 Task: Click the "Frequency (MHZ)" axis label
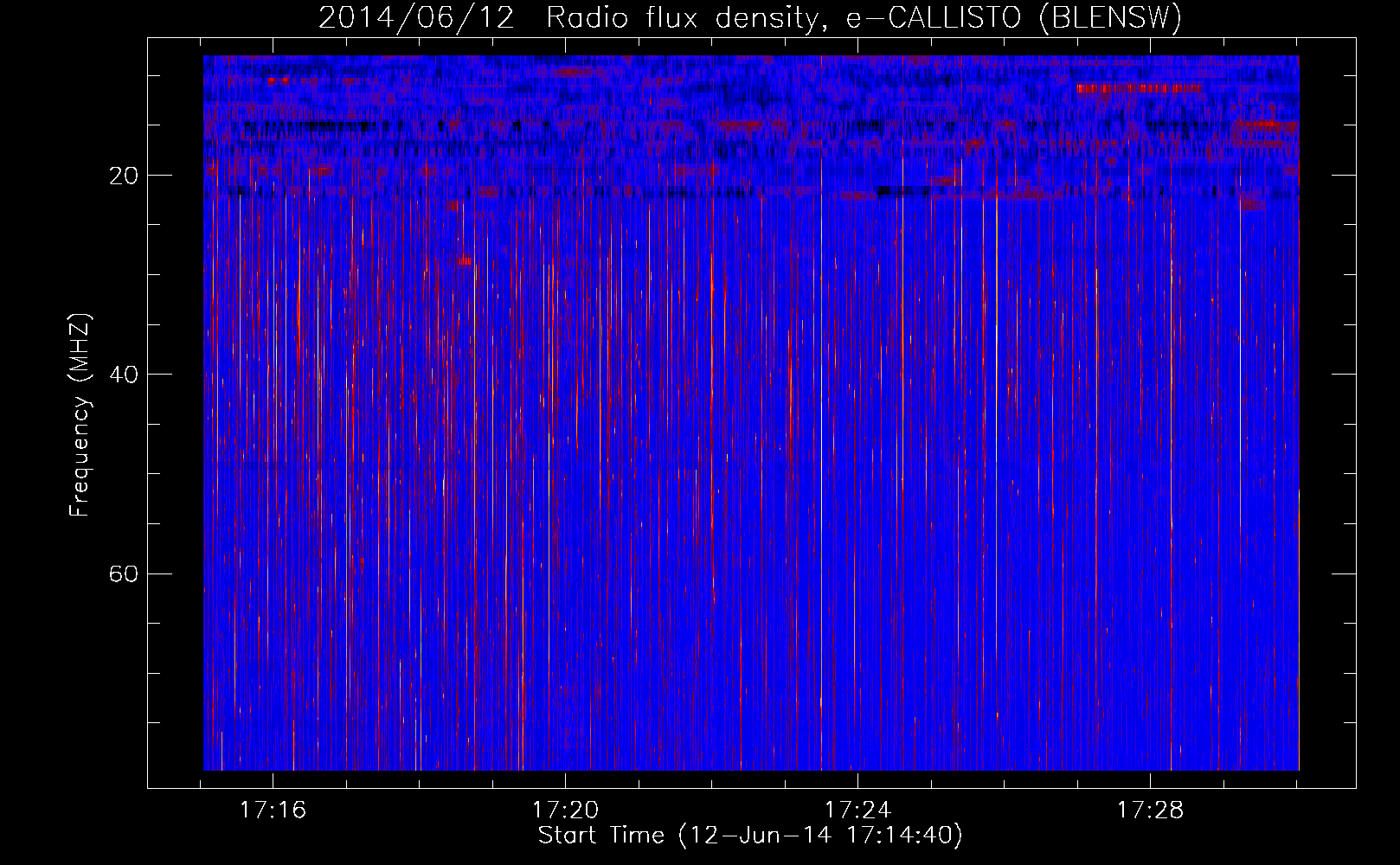79,416
